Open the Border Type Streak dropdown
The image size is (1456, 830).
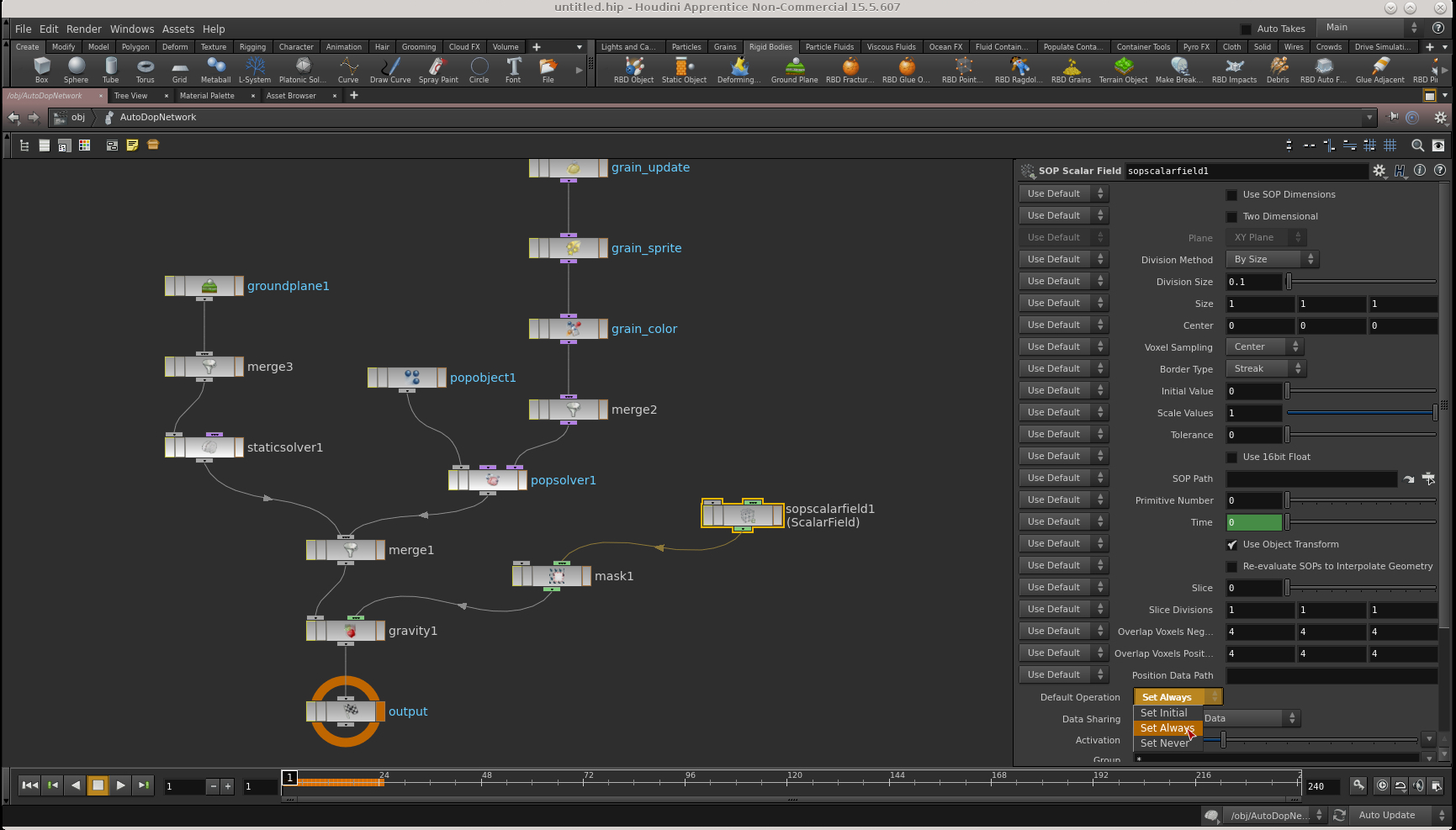[x=1265, y=368]
